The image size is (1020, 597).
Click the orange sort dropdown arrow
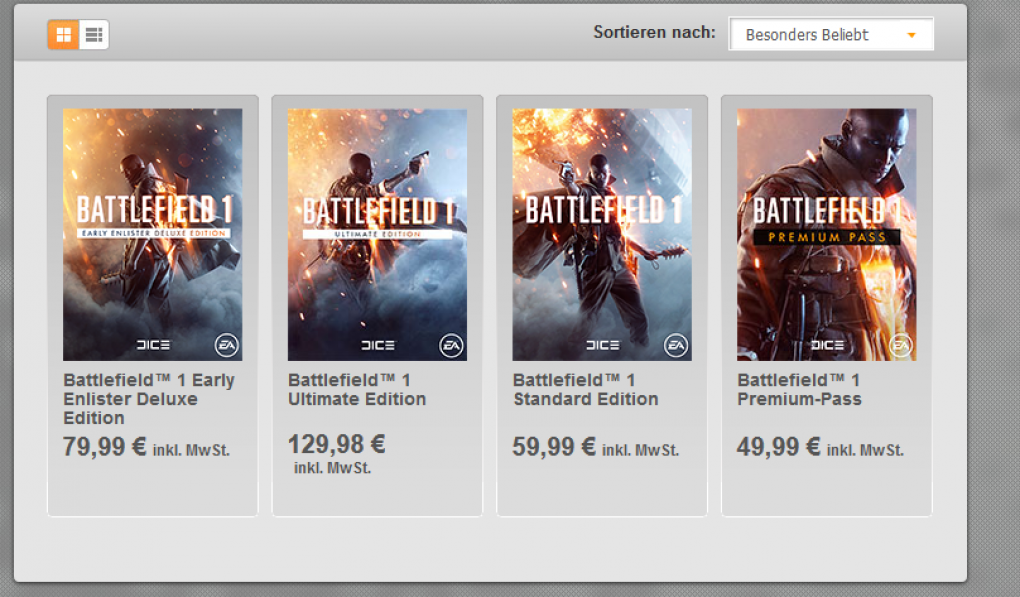coord(911,35)
